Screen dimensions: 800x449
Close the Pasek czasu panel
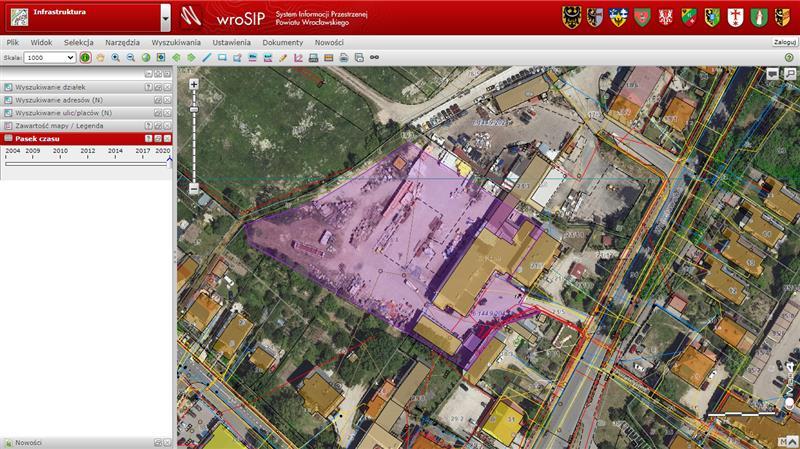pos(168,138)
